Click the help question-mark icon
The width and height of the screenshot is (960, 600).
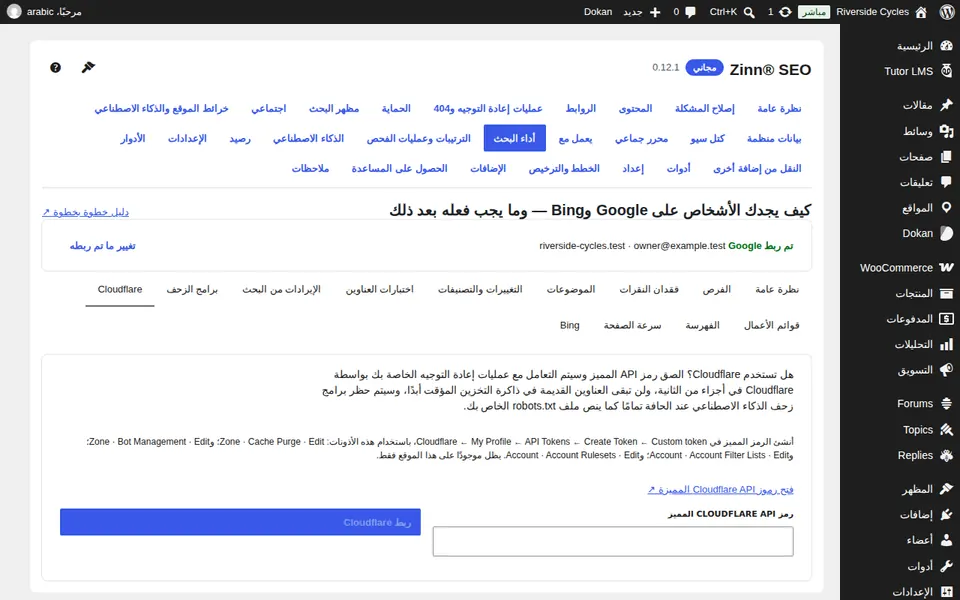point(55,67)
